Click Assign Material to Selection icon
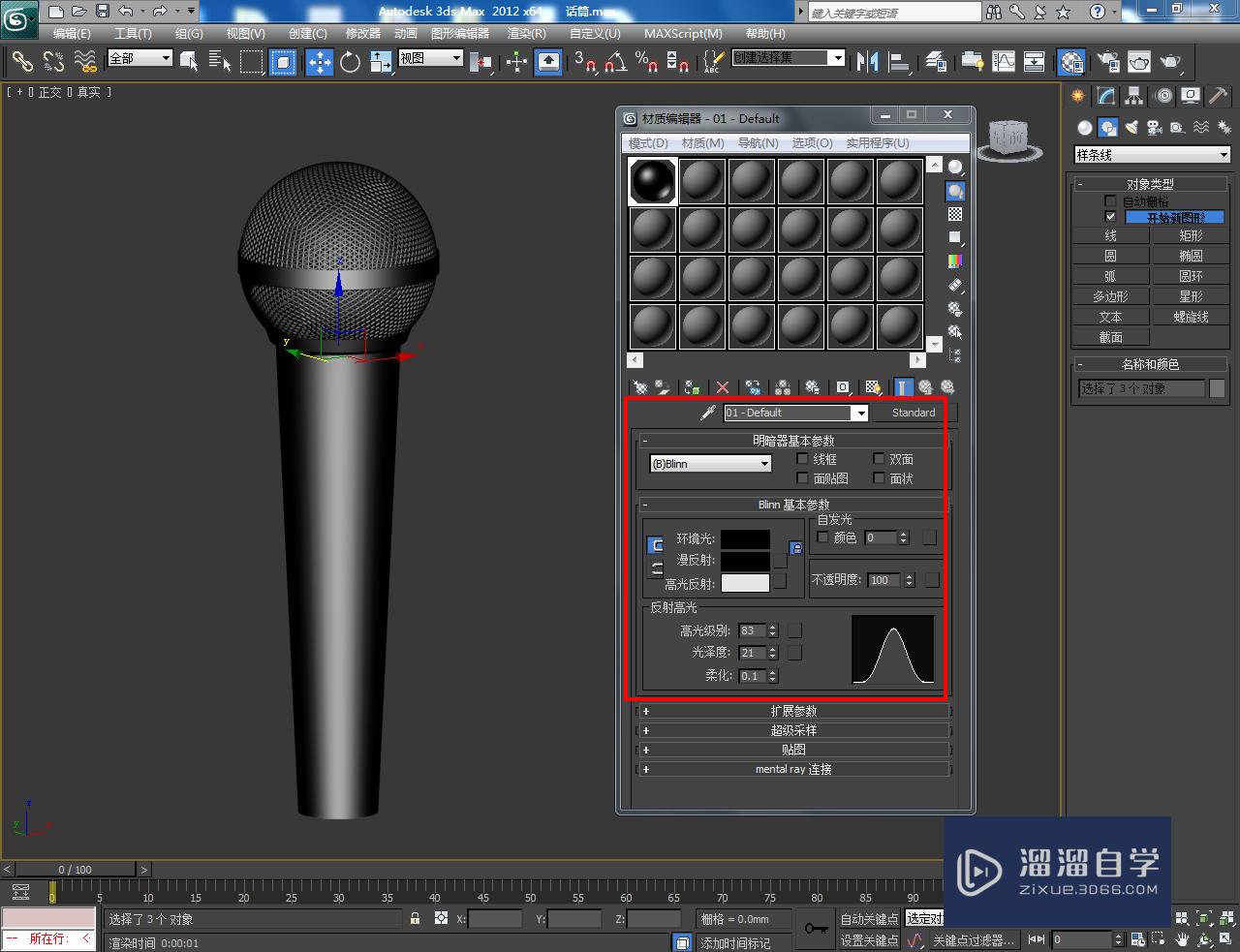This screenshot has height=952, width=1240. (x=693, y=387)
